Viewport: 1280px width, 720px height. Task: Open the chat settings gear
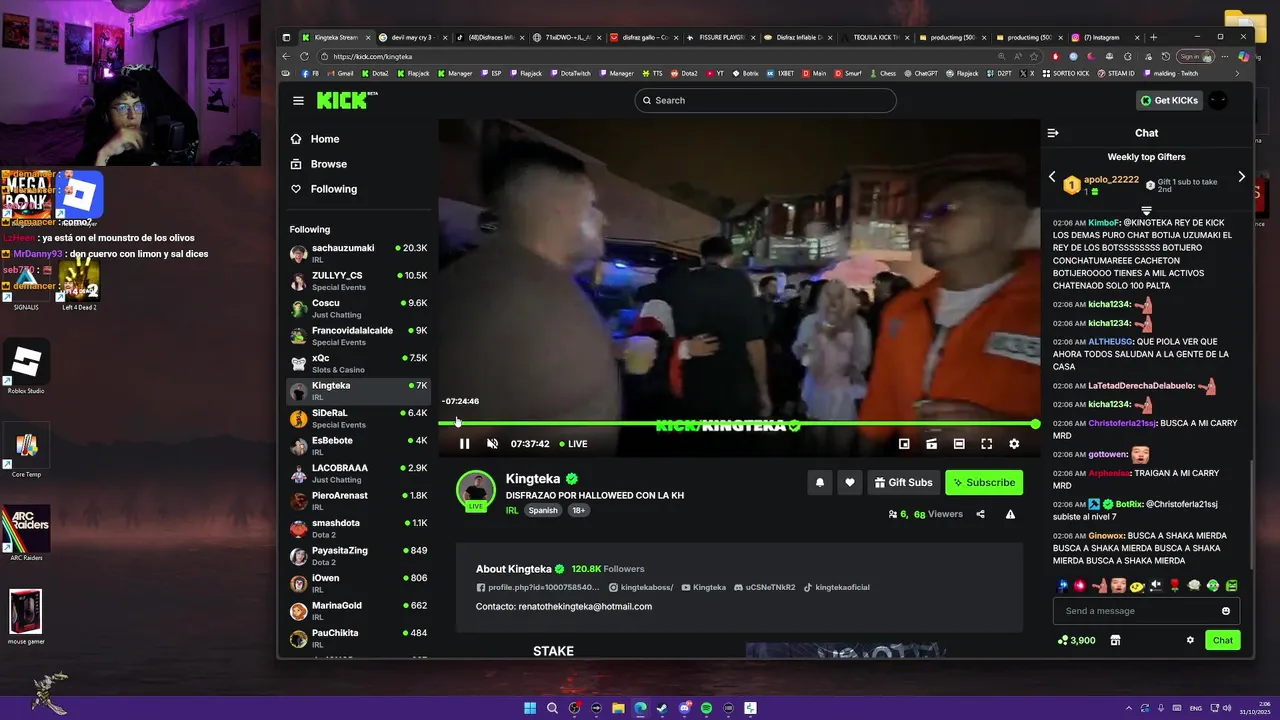(1190, 640)
